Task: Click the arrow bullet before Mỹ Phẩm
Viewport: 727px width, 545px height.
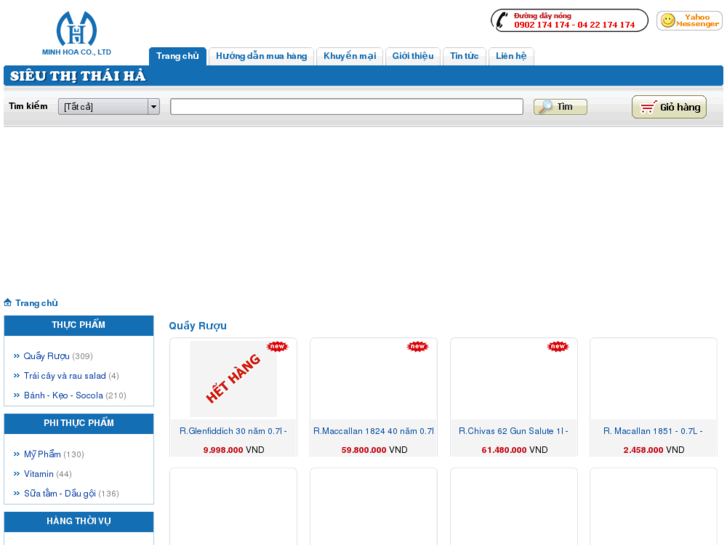Action: [x=17, y=455]
